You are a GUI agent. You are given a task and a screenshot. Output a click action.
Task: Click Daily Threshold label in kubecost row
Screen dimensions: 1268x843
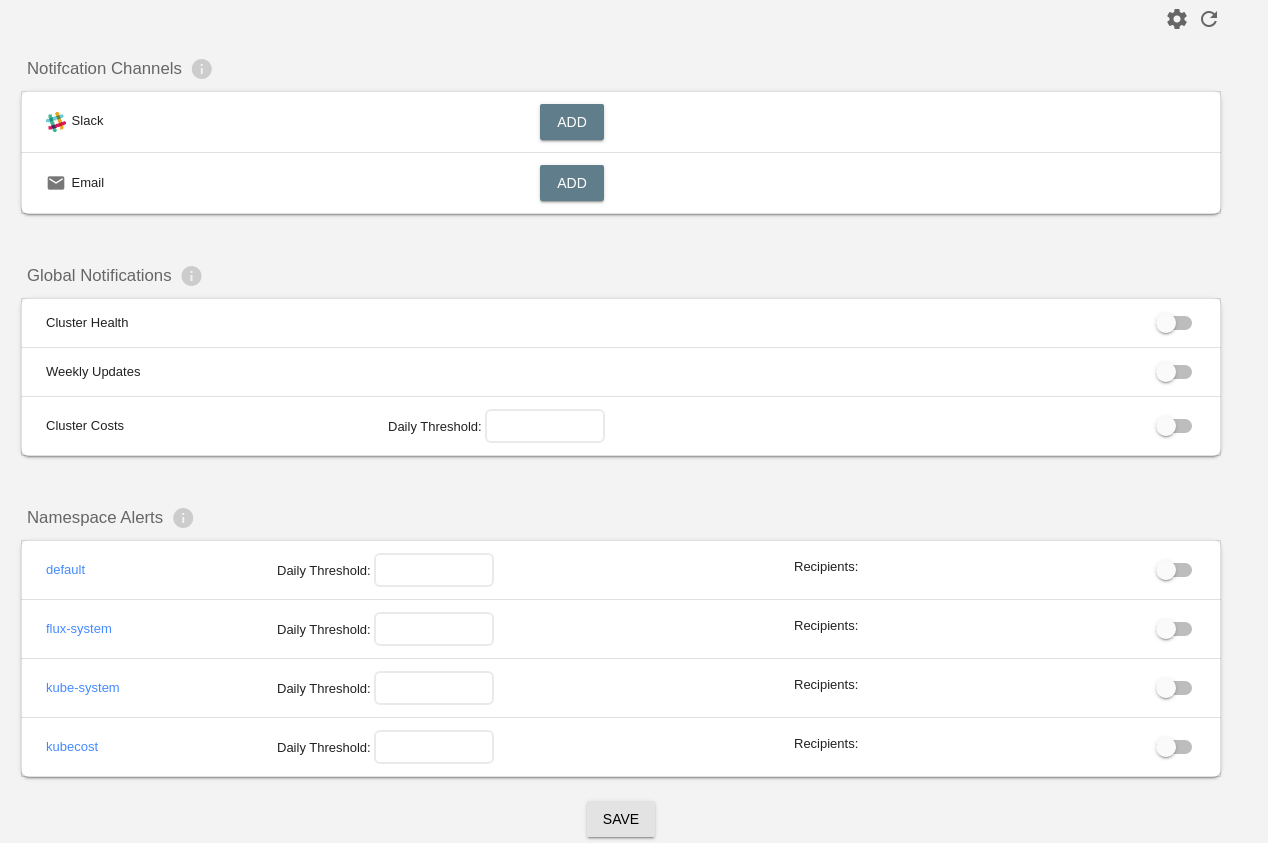pos(324,748)
